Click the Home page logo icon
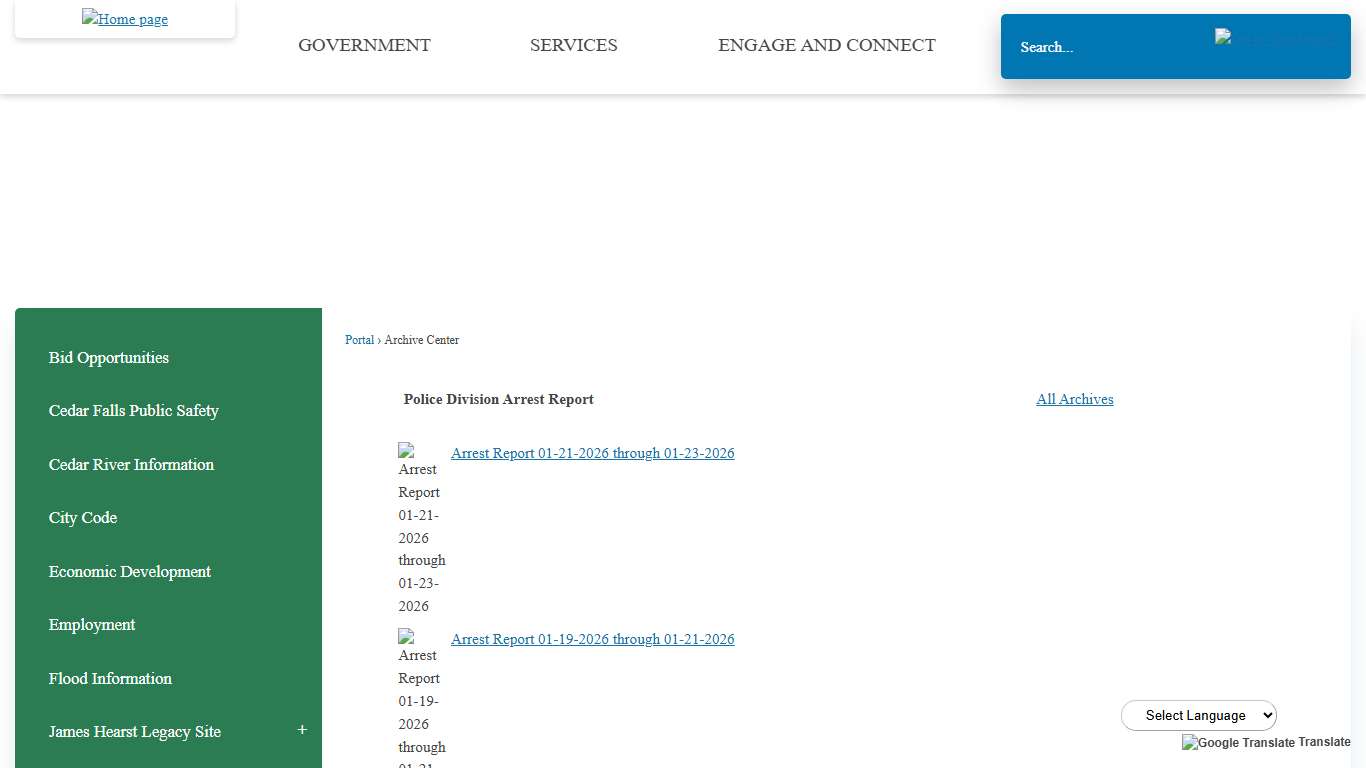The height and width of the screenshot is (768, 1366). 124,19
